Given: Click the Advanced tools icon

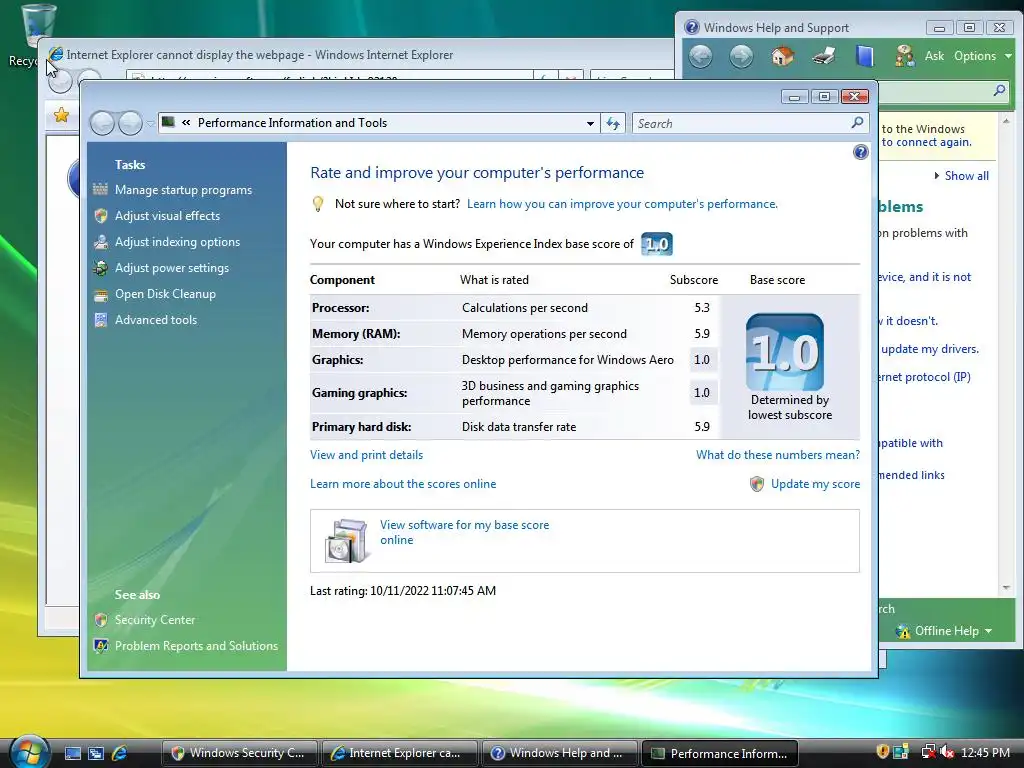Looking at the screenshot, I should (101, 320).
